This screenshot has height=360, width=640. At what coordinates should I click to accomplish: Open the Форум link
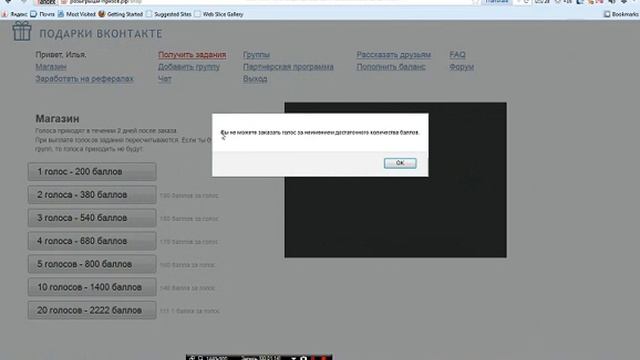pos(462,67)
